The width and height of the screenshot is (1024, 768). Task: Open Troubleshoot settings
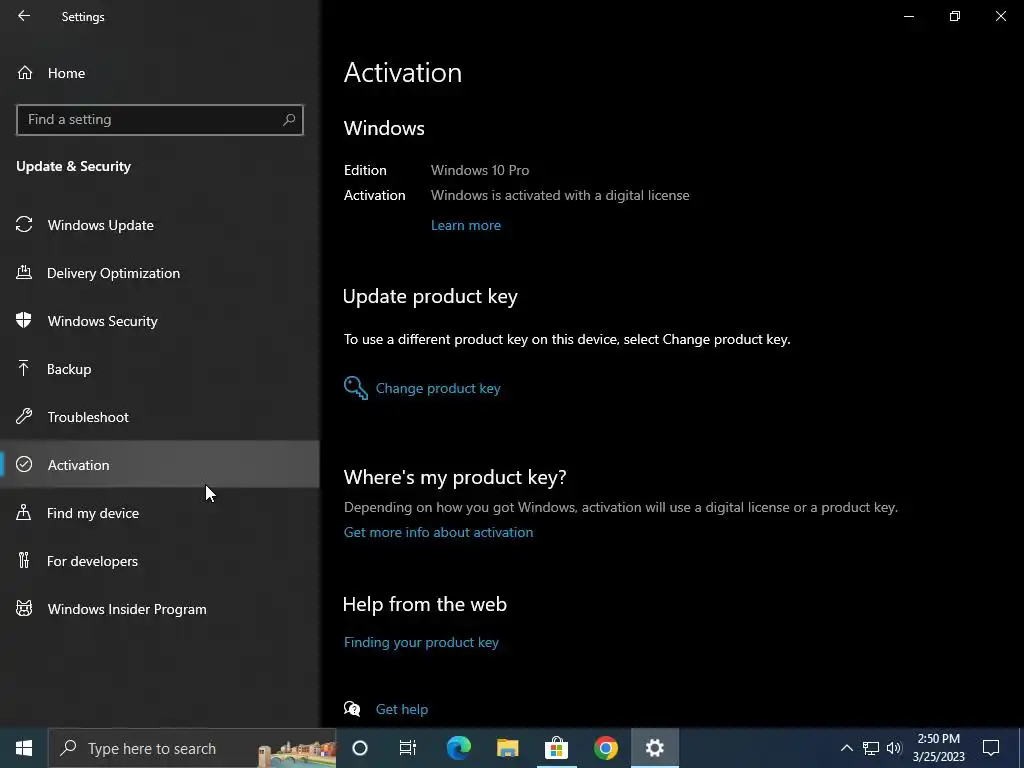(159, 417)
